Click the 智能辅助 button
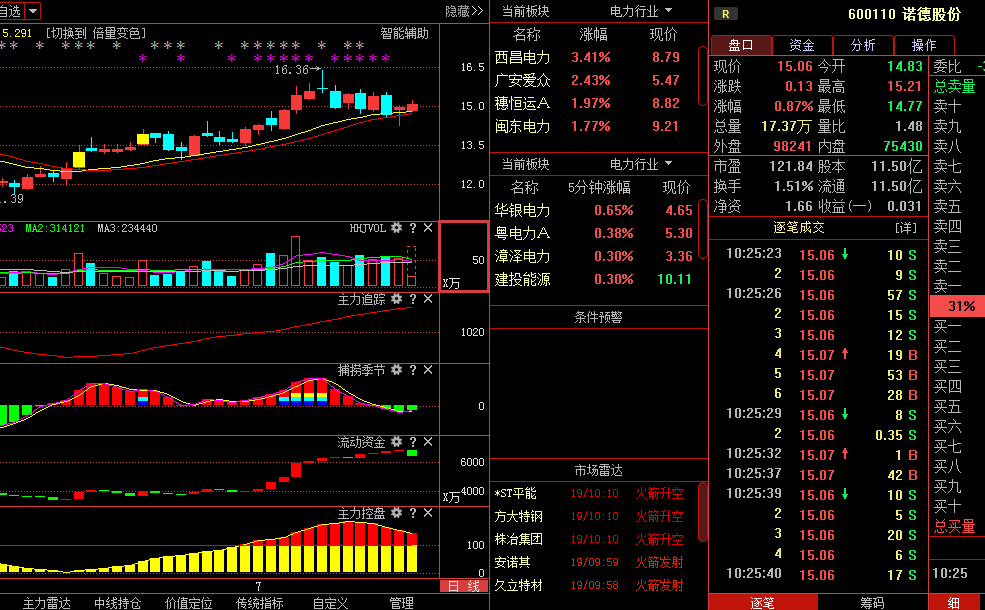 (405, 34)
